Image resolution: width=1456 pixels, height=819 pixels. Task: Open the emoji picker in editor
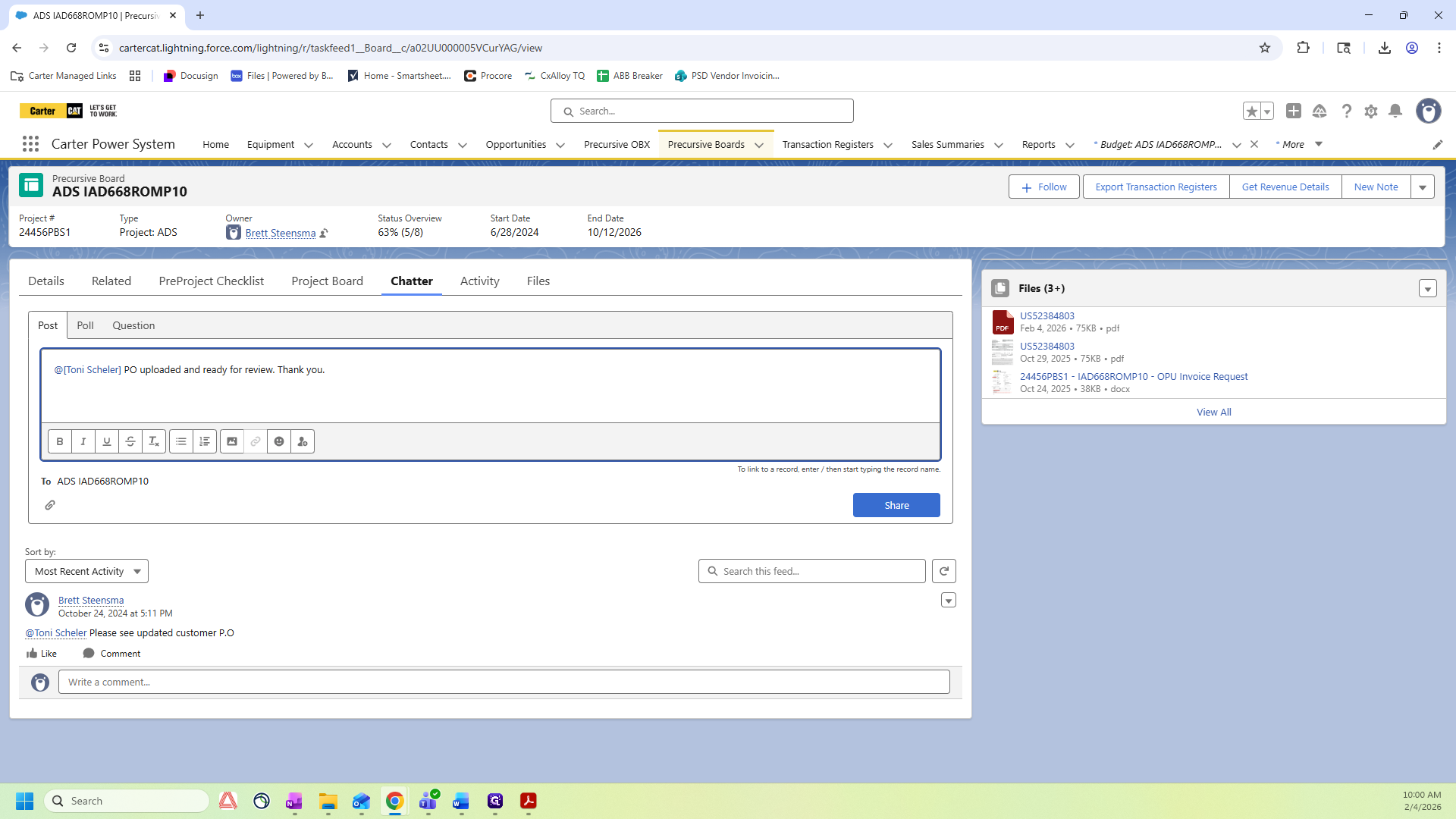pyautogui.click(x=279, y=441)
